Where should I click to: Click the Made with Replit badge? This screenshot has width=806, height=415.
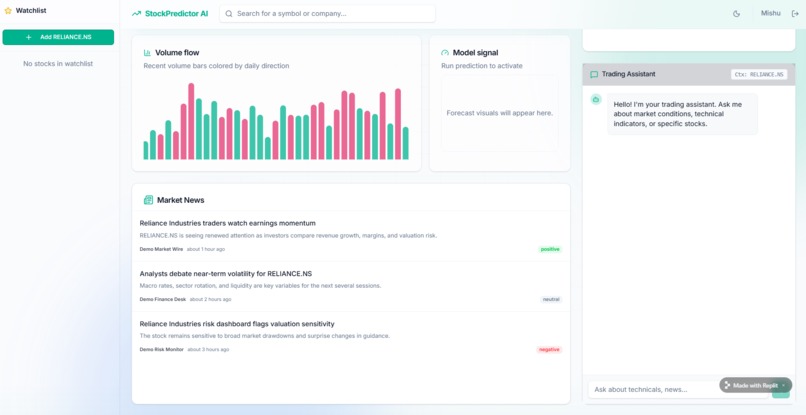tap(756, 385)
